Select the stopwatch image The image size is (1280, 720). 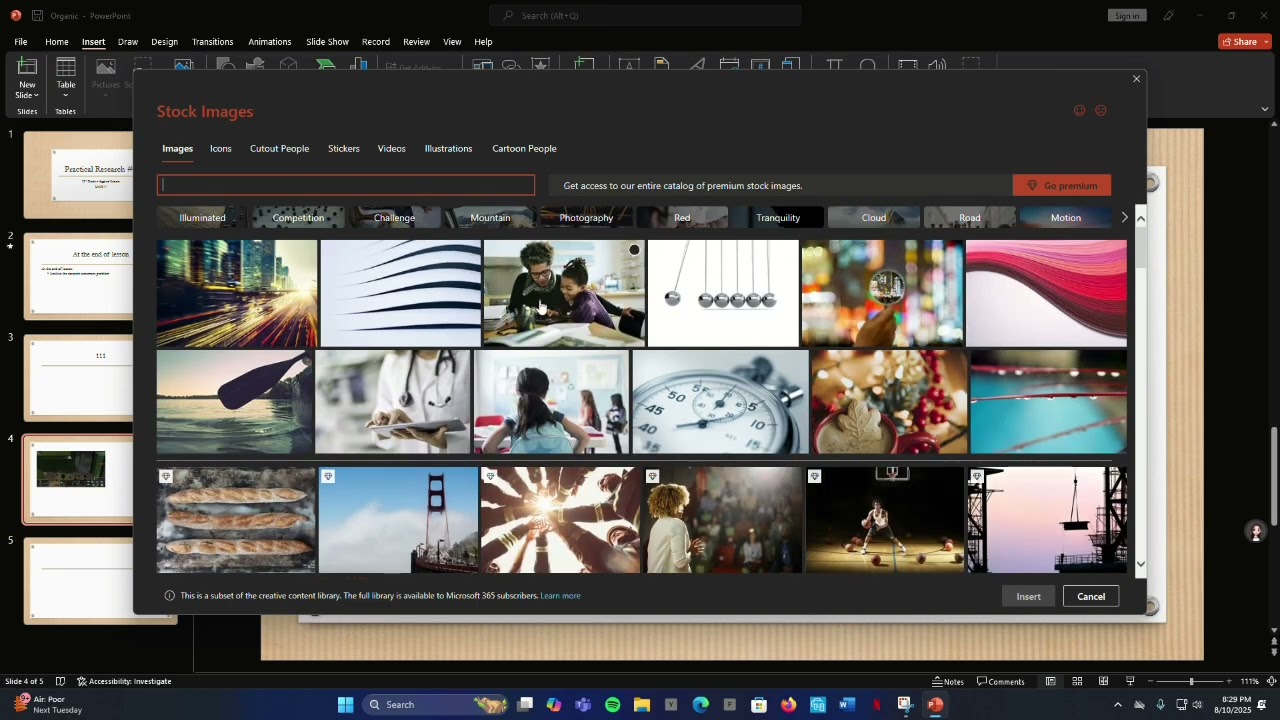720,402
